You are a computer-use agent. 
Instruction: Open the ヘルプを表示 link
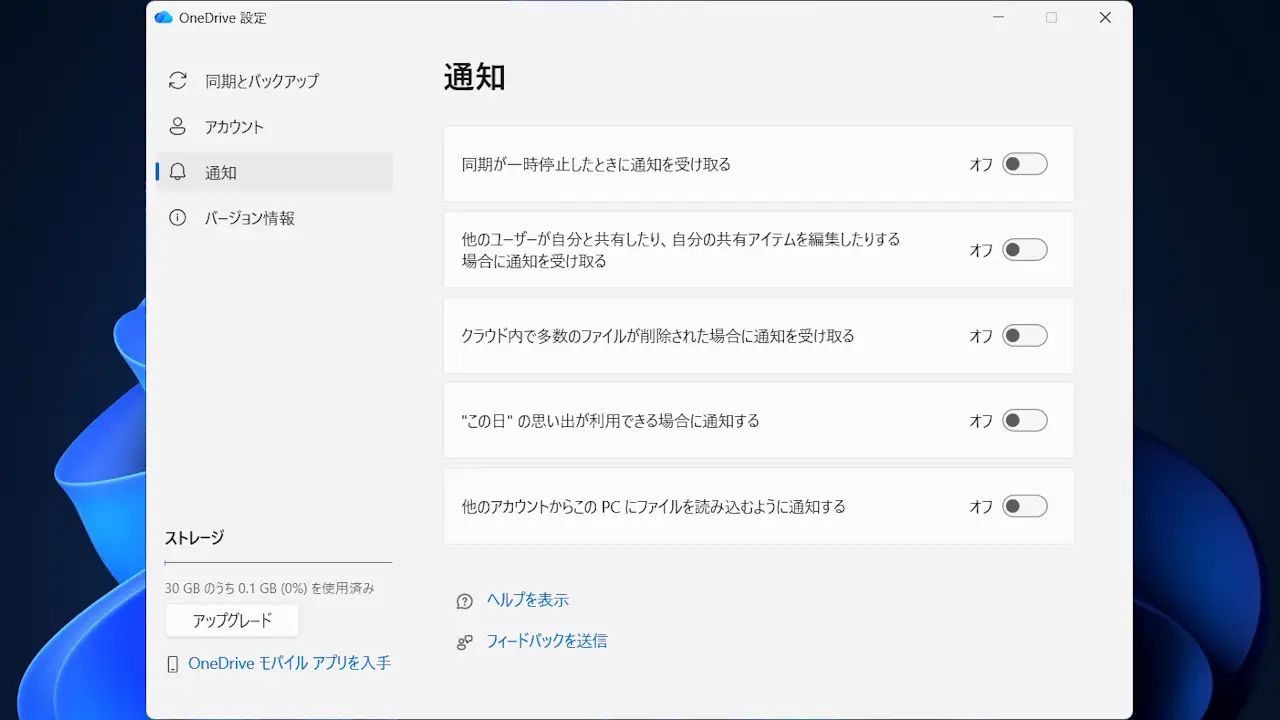click(527, 600)
